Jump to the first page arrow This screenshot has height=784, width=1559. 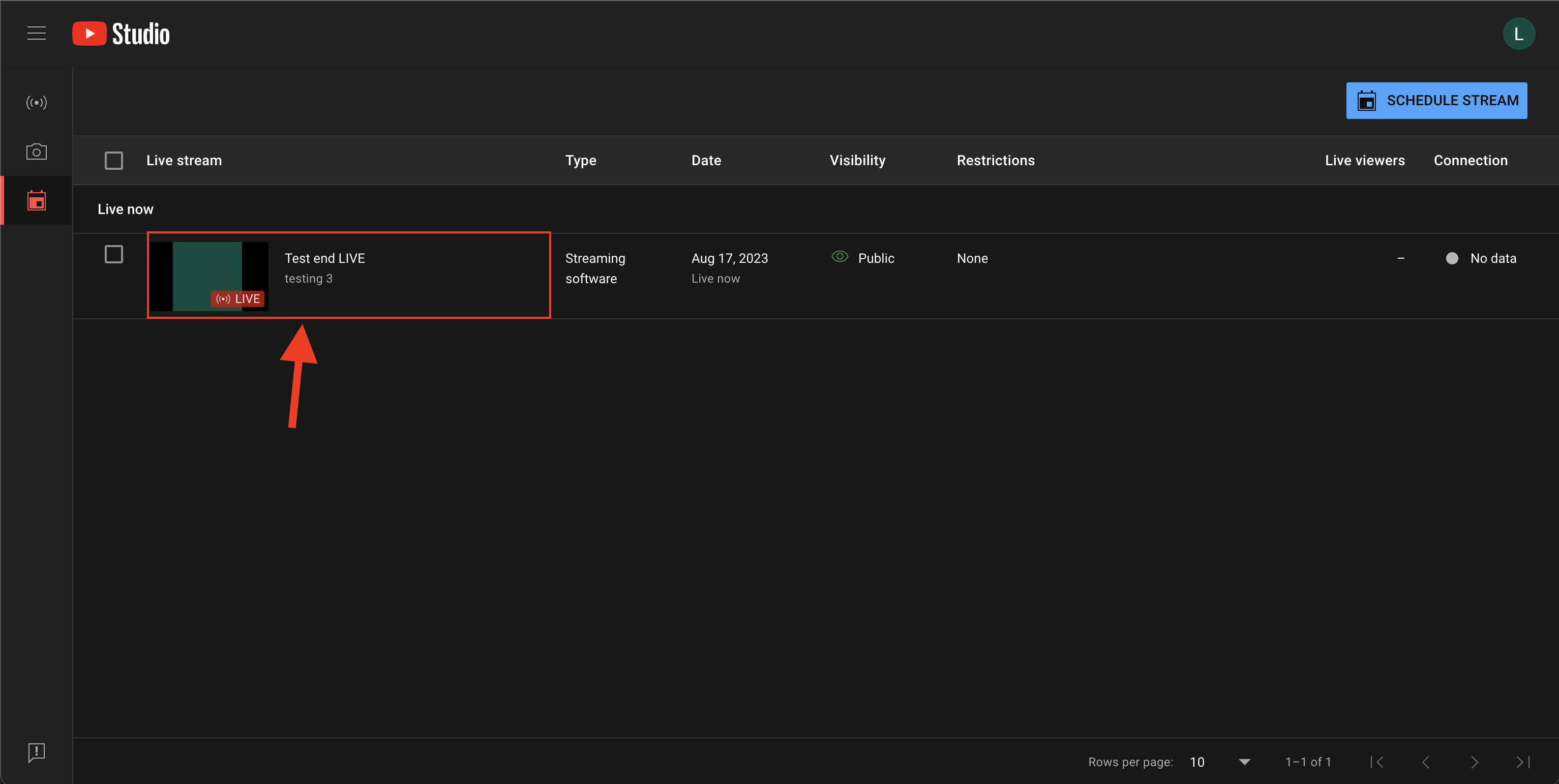[x=1377, y=762]
